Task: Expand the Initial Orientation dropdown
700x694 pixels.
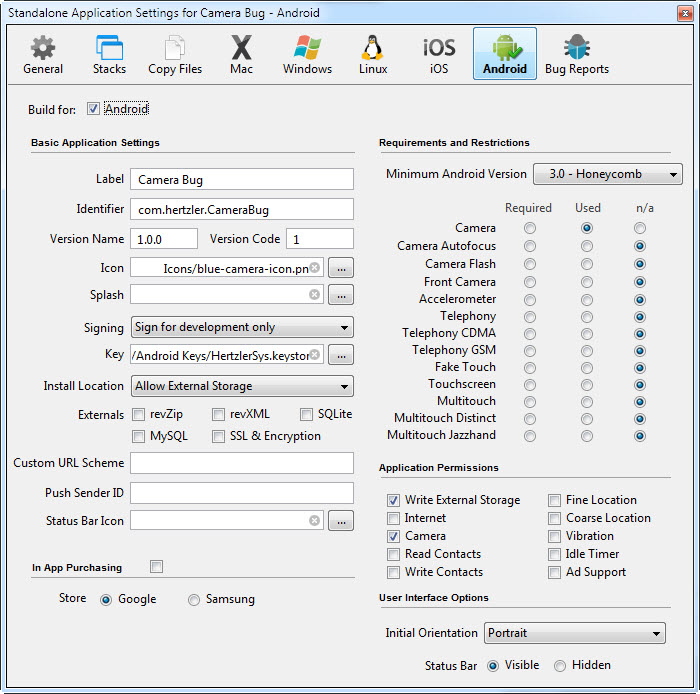Action: (575, 633)
